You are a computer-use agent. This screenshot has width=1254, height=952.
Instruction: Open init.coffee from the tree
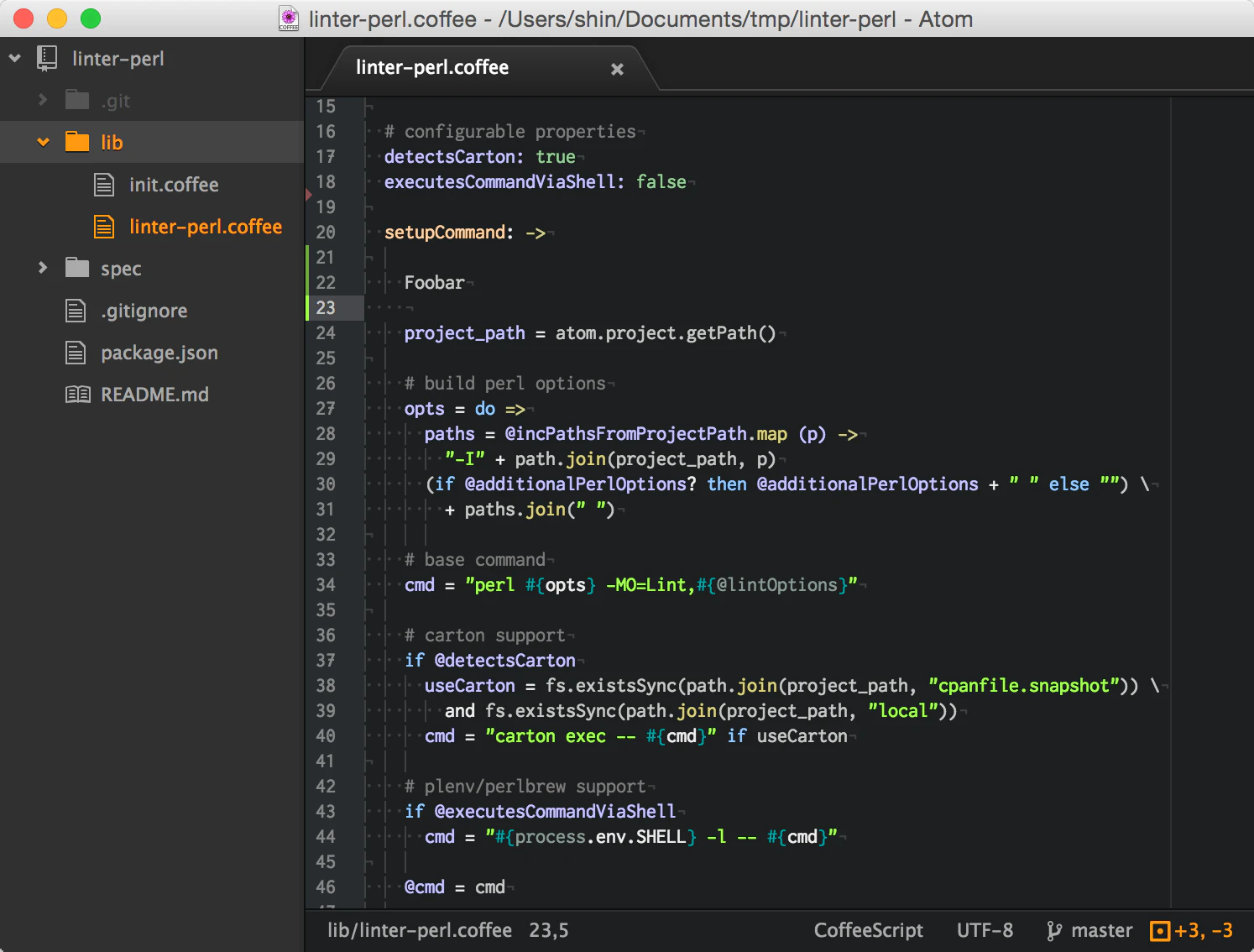[x=174, y=185]
